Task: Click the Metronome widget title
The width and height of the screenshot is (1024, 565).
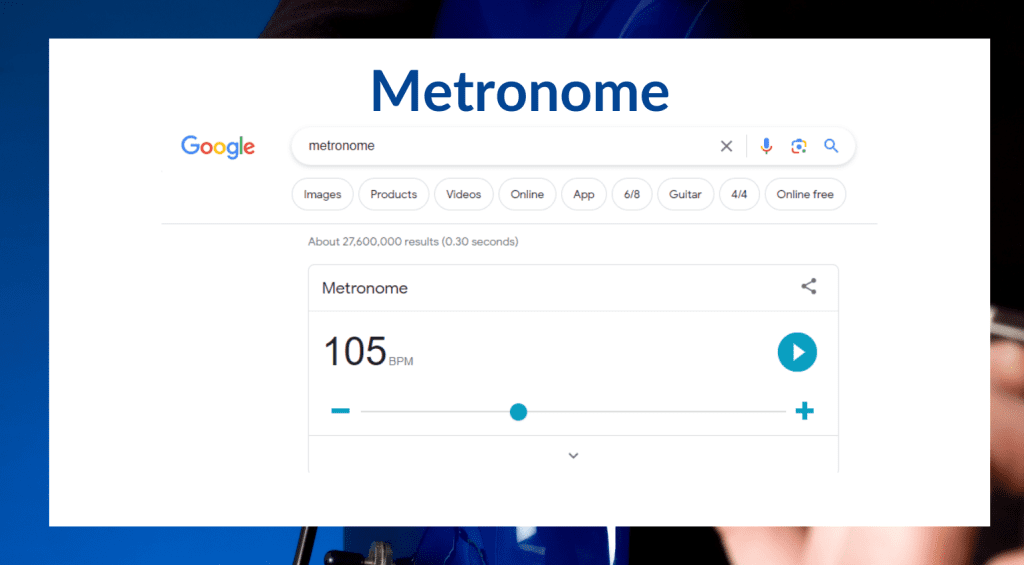Action: (x=365, y=288)
